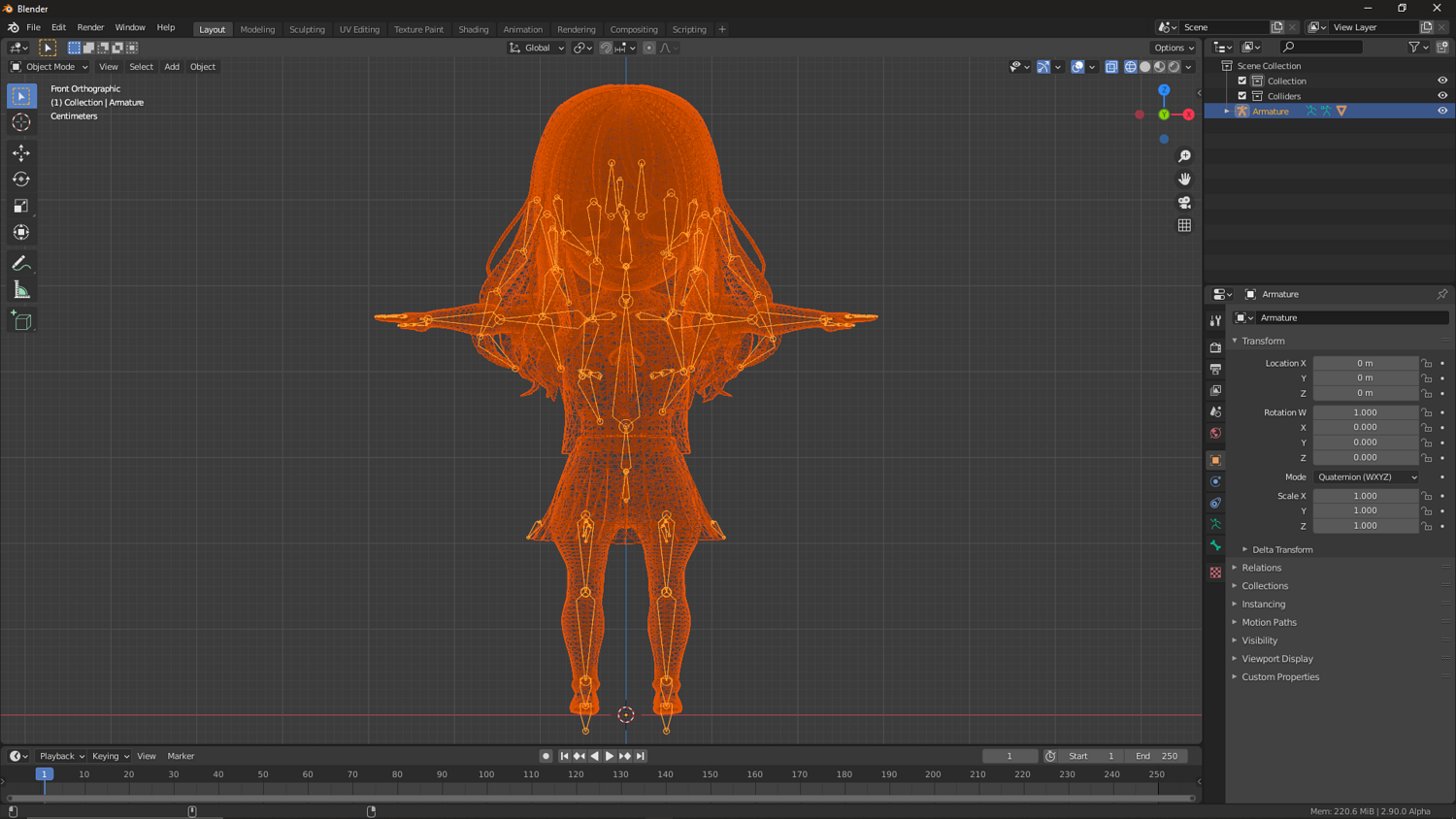Click the Location X value field
Screen dimensions: 1456x819
[1365, 363]
